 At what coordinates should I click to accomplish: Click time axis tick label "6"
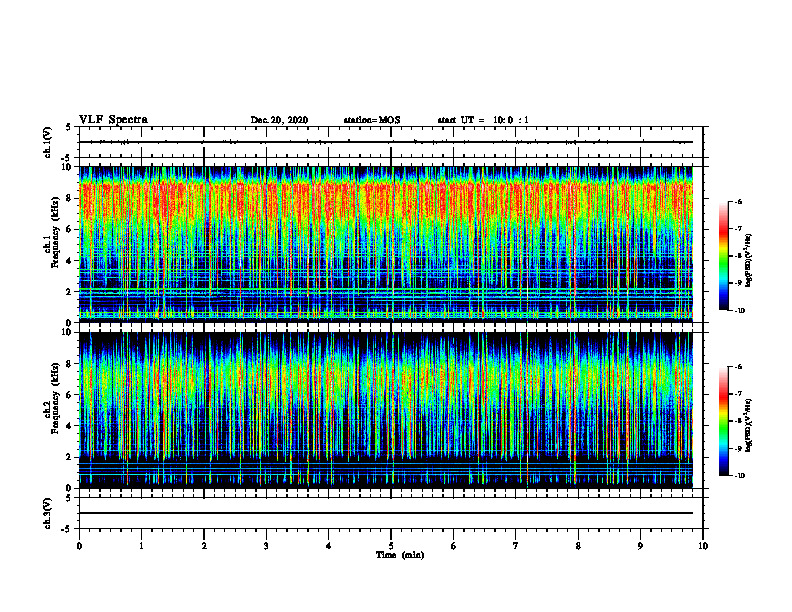454,546
